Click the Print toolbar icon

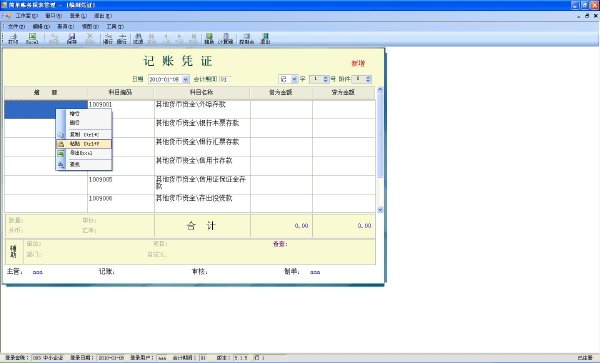coord(13,39)
